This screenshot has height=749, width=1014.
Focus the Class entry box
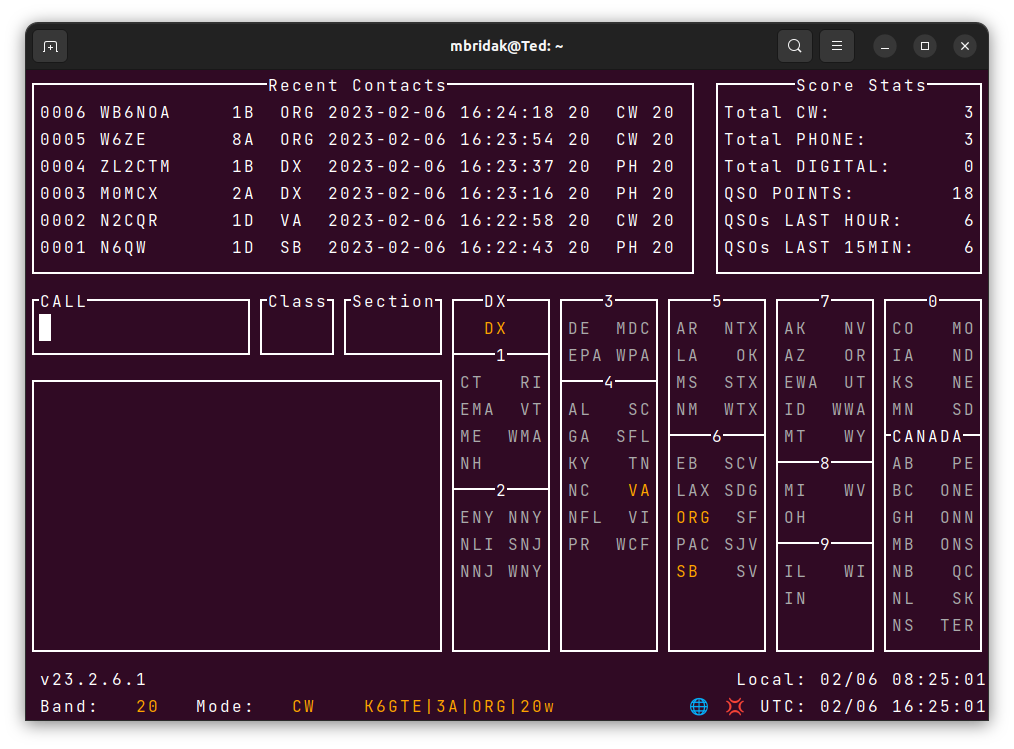click(x=297, y=328)
